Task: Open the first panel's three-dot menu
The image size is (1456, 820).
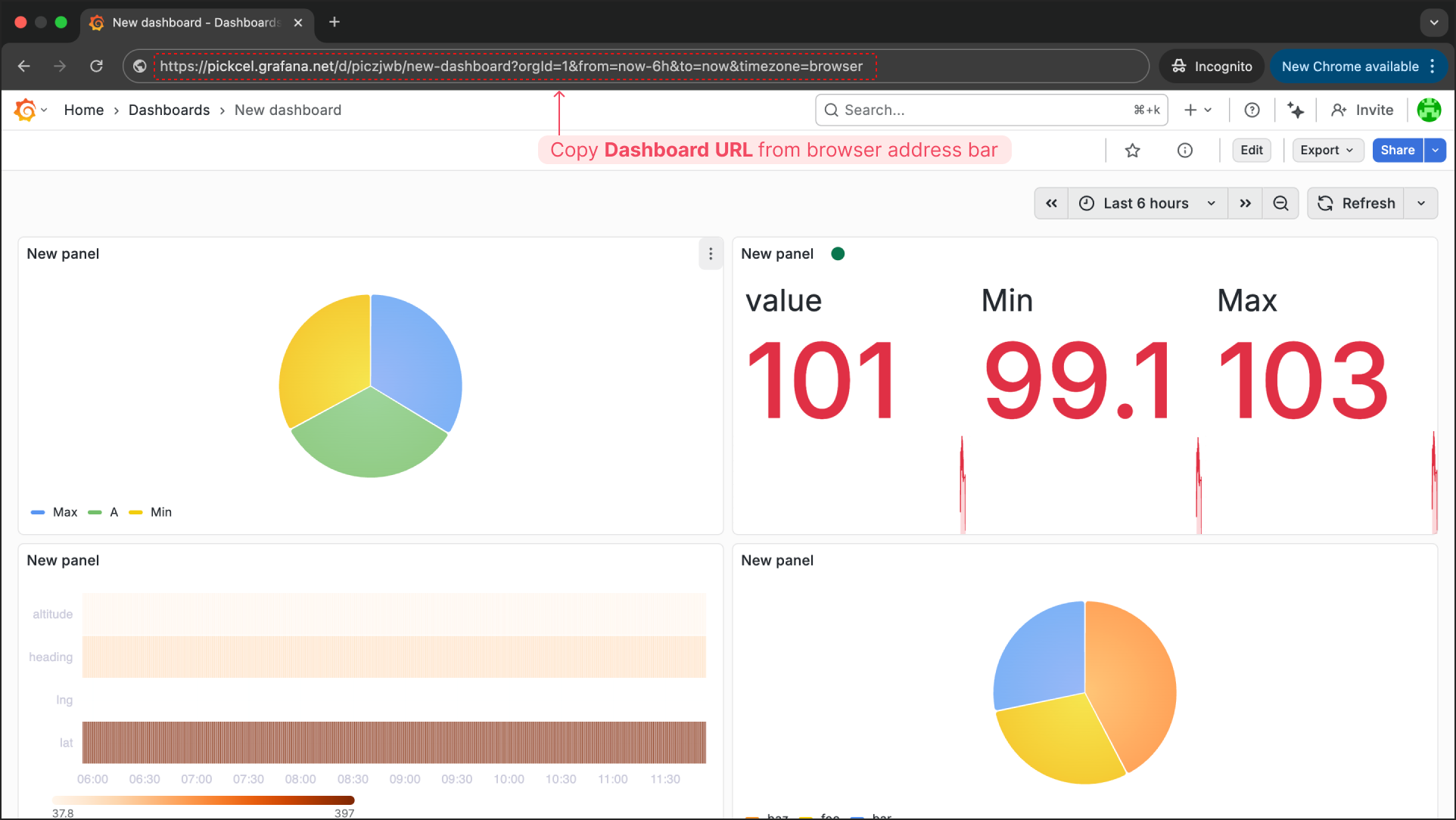Action: tap(710, 254)
